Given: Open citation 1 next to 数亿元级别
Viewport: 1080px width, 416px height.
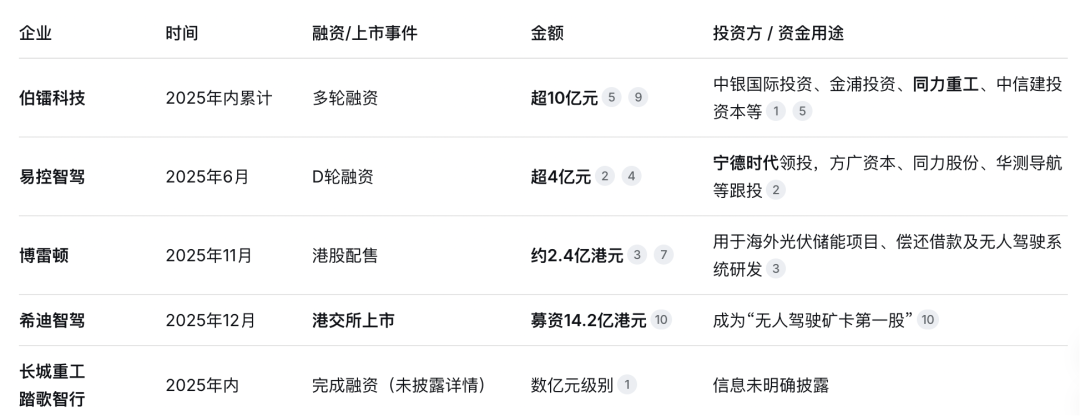Looking at the screenshot, I should tap(626, 385).
